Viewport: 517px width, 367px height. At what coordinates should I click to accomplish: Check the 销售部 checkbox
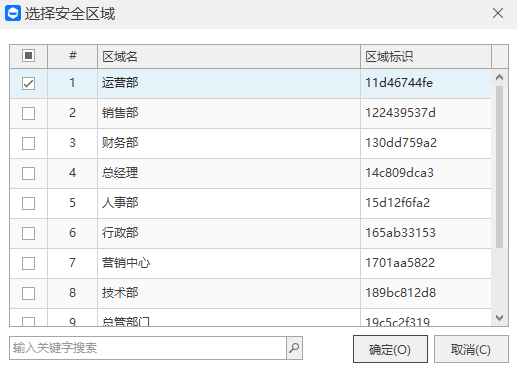[28, 113]
